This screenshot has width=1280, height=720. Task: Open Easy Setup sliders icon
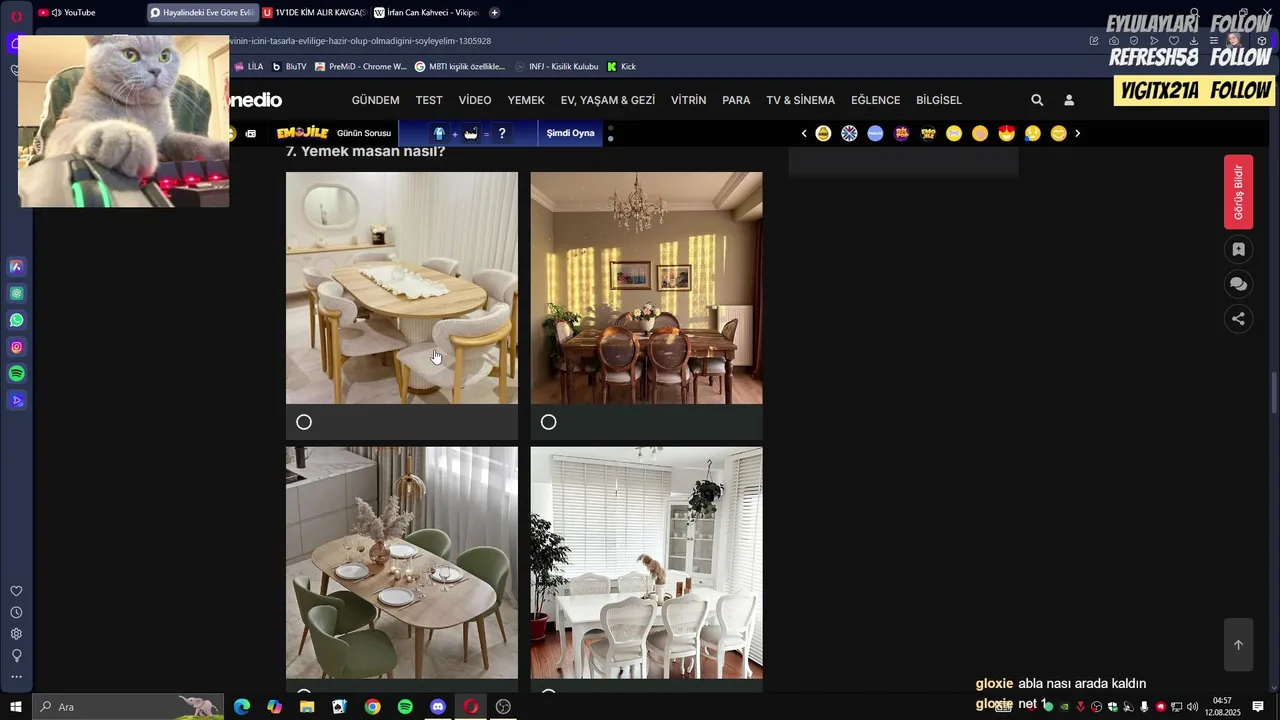1214,41
